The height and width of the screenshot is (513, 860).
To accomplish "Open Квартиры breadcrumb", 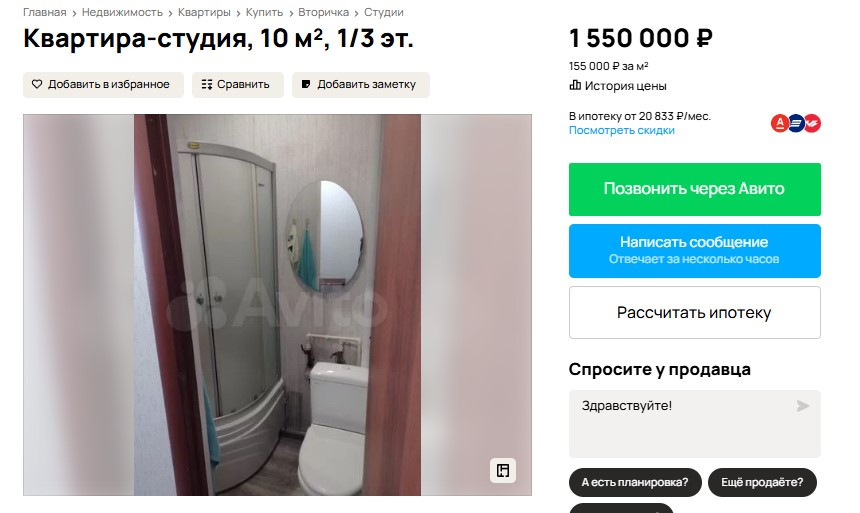I will tap(204, 12).
